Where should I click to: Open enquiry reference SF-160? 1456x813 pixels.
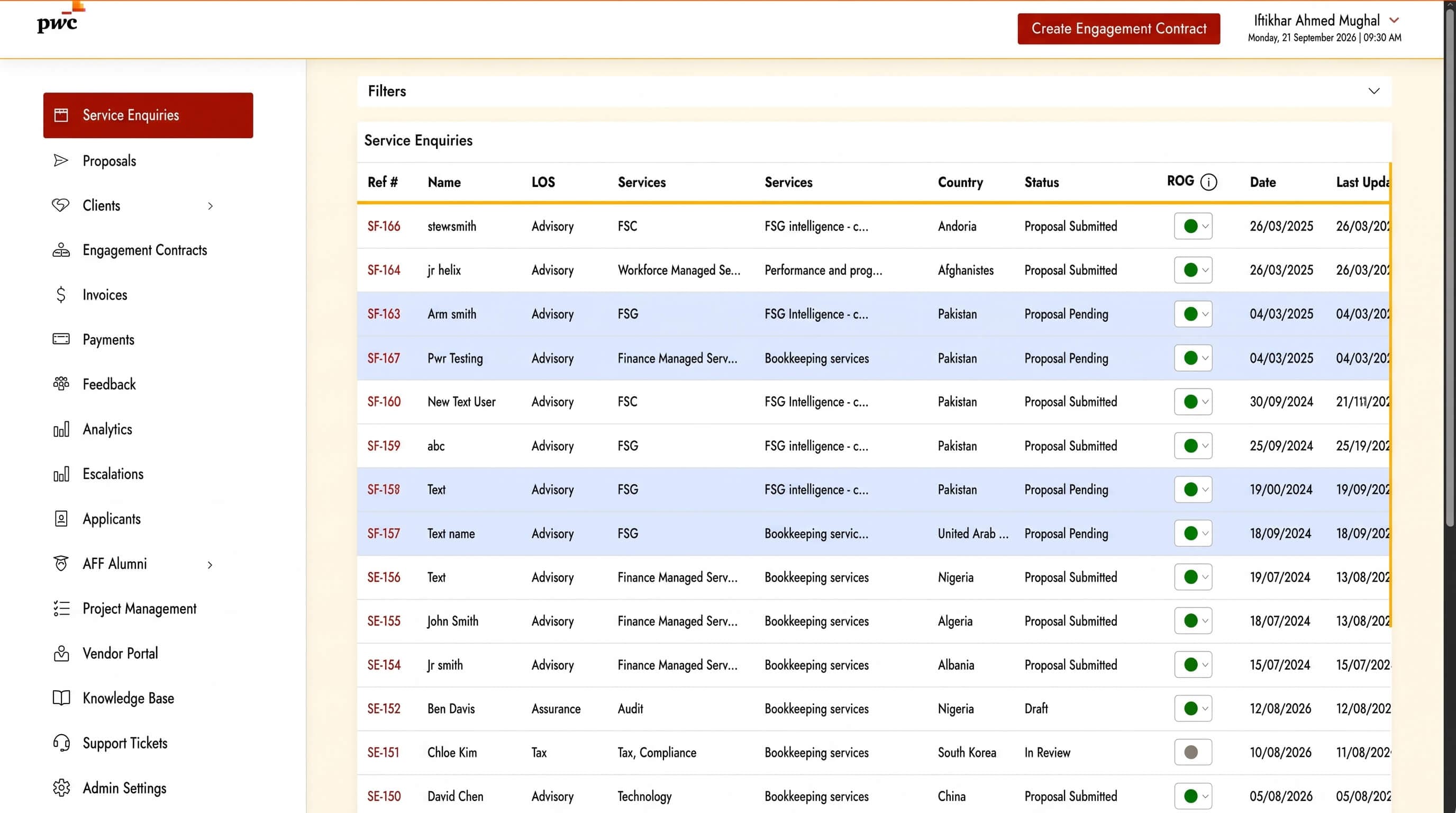pos(384,401)
